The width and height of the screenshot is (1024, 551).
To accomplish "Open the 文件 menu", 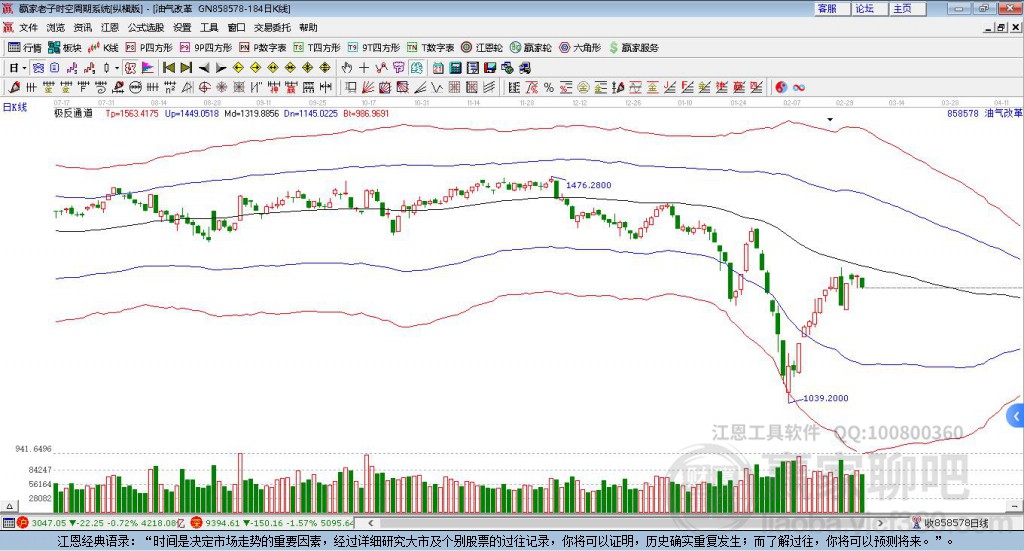I will [28, 27].
